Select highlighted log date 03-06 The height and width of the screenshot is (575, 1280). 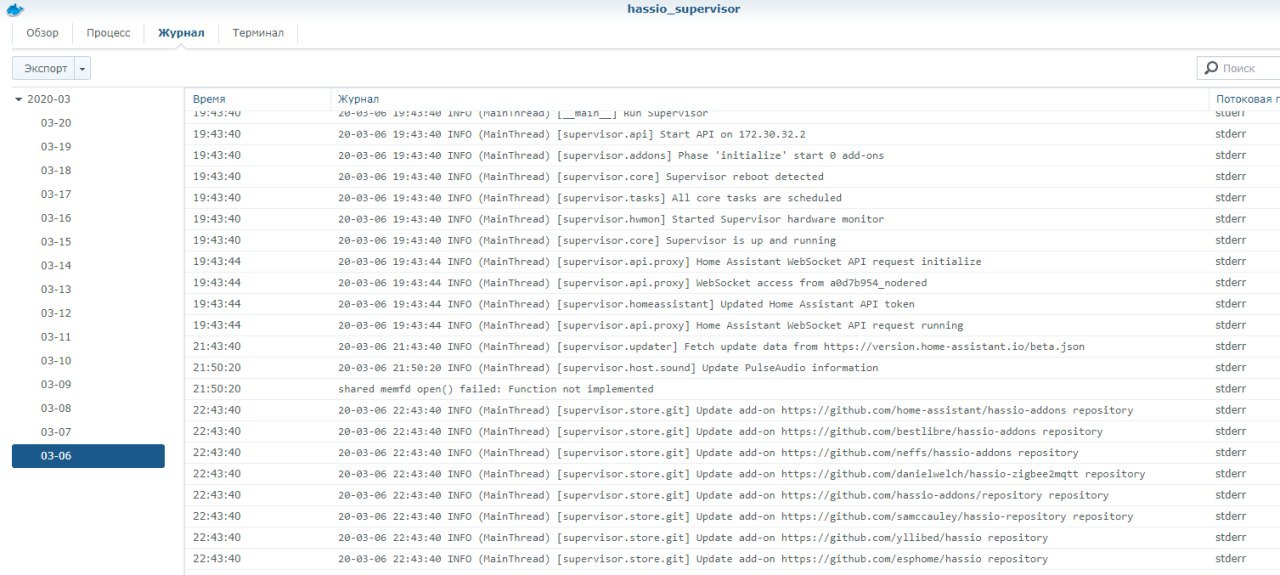coord(88,456)
